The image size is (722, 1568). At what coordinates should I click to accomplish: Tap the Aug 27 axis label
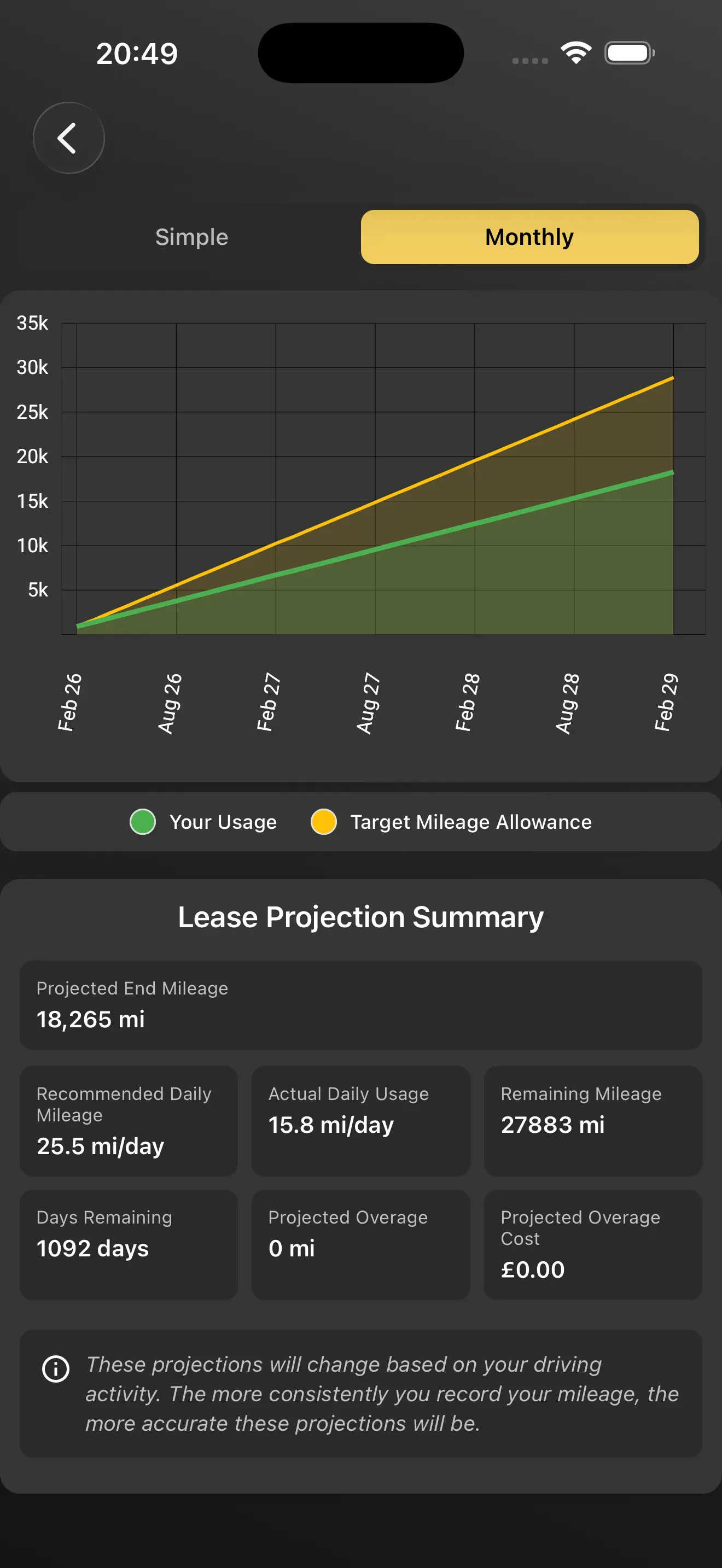(x=368, y=703)
